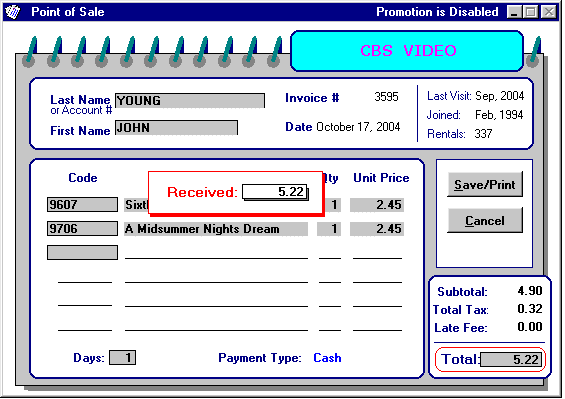Maximize the Point of Sale window
The width and height of the screenshot is (565, 399).
pos(531,12)
